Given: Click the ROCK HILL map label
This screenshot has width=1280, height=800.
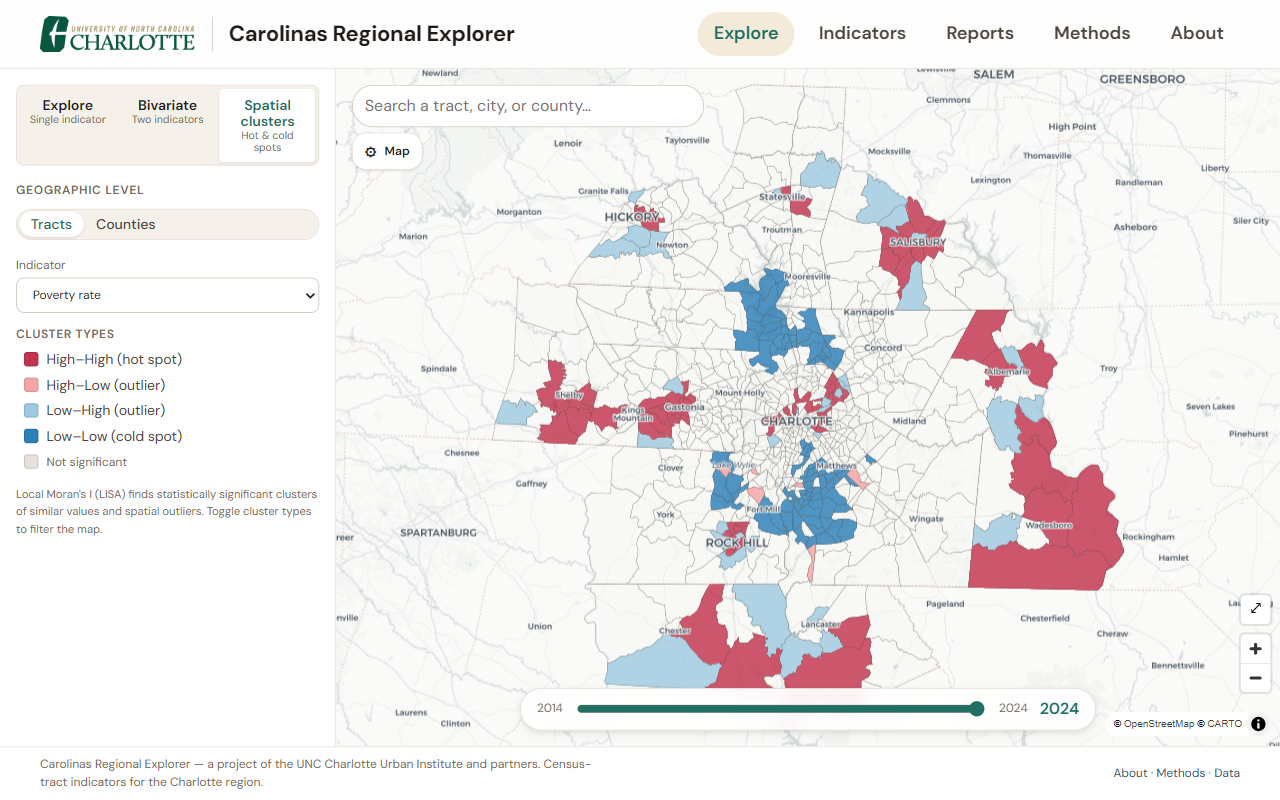Looking at the screenshot, I should (x=737, y=543).
